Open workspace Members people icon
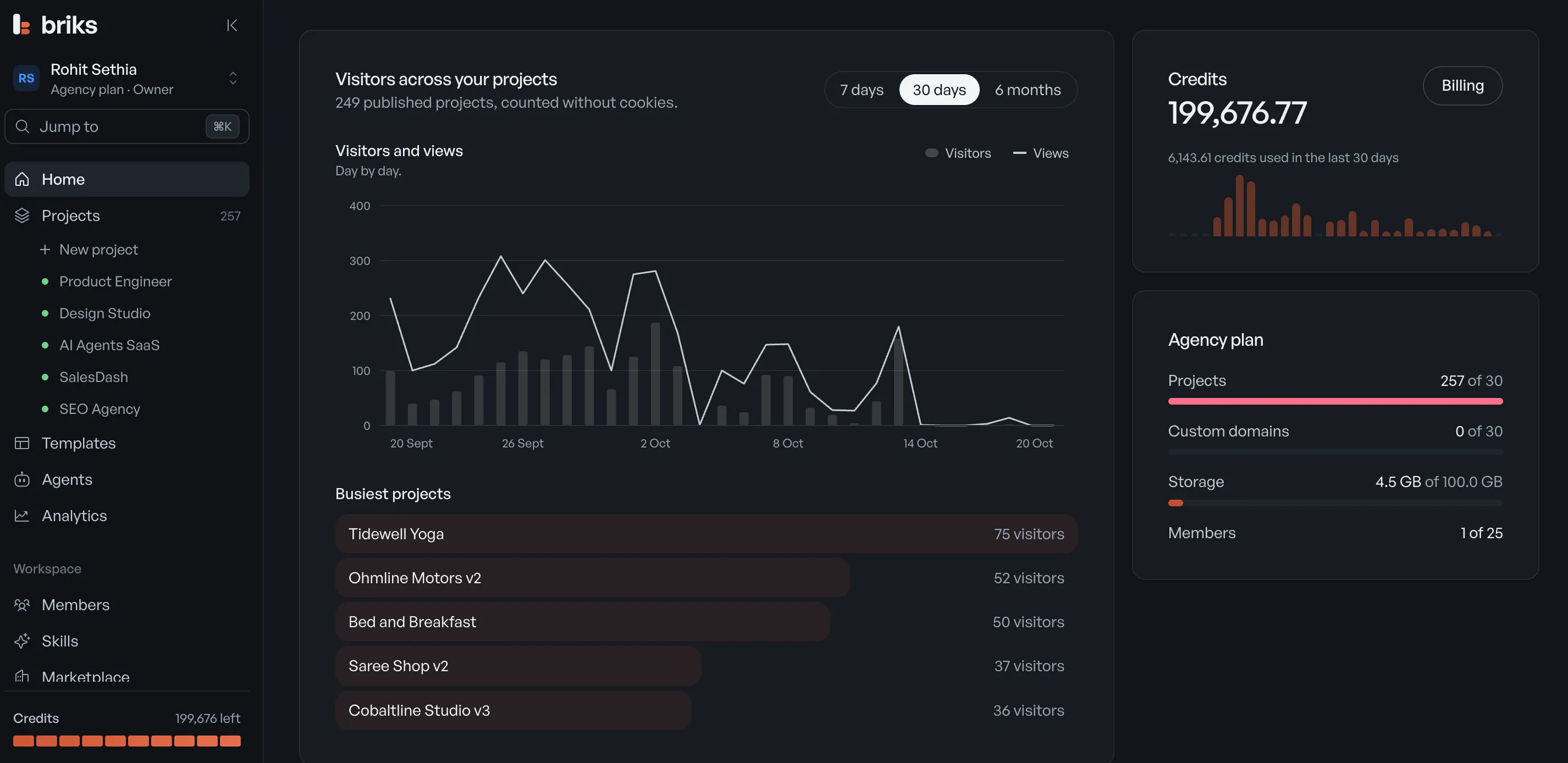Viewport: 1568px width, 763px height. click(22, 604)
